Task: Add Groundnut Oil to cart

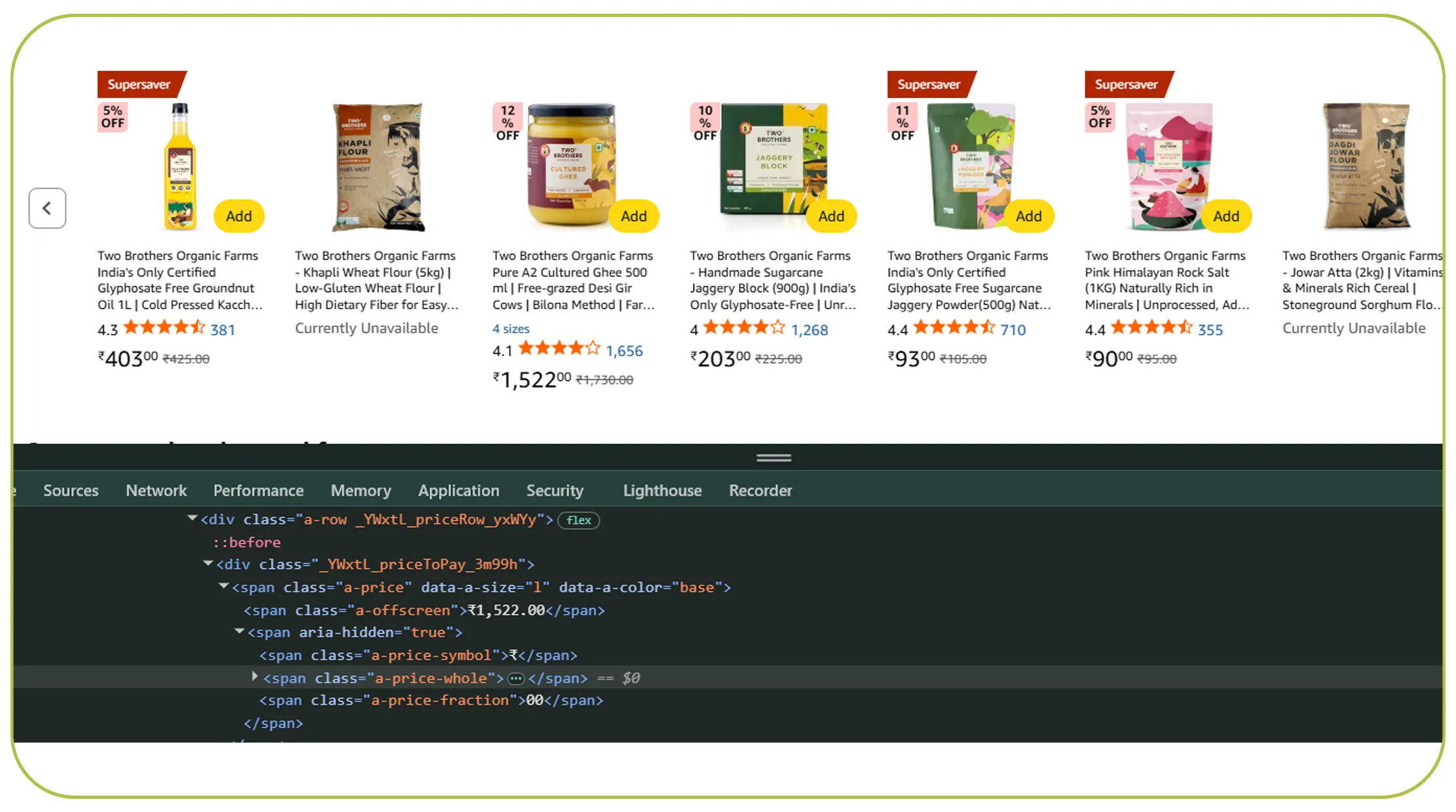Action: pos(239,216)
